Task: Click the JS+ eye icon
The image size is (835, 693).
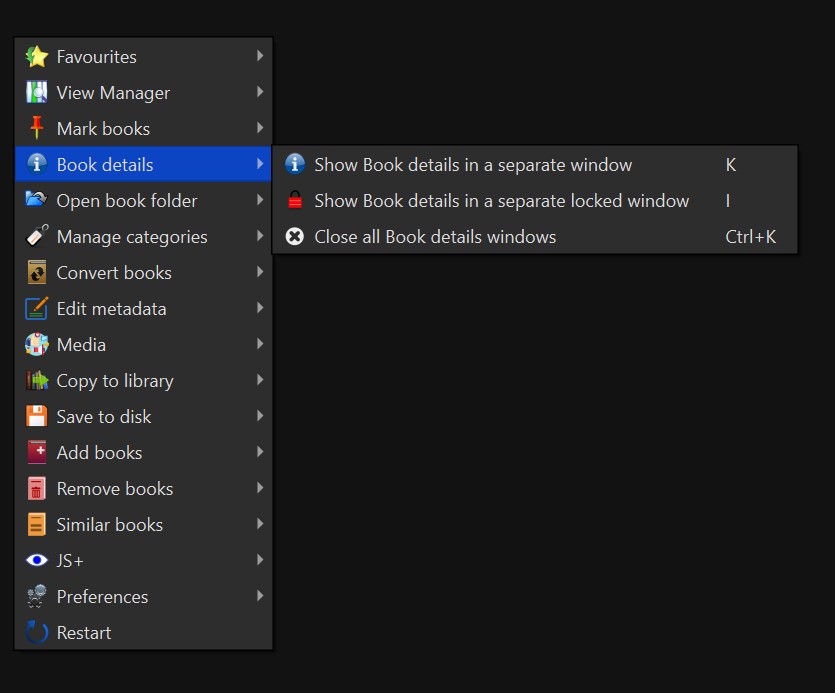Action: pyautogui.click(x=37, y=561)
